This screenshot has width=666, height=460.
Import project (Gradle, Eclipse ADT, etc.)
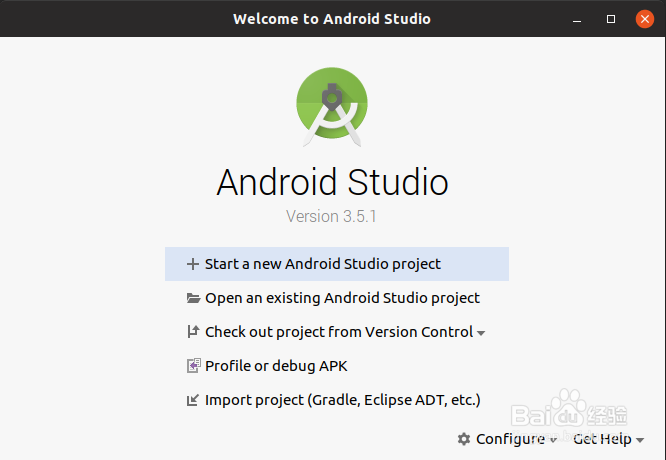pyautogui.click(x=337, y=400)
